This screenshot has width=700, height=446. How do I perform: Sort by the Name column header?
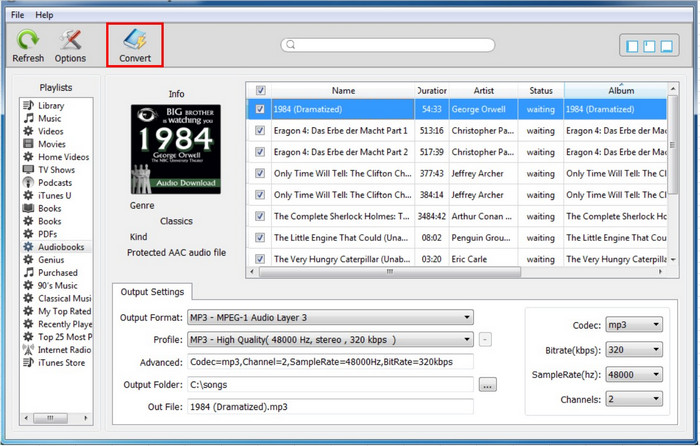coord(343,91)
